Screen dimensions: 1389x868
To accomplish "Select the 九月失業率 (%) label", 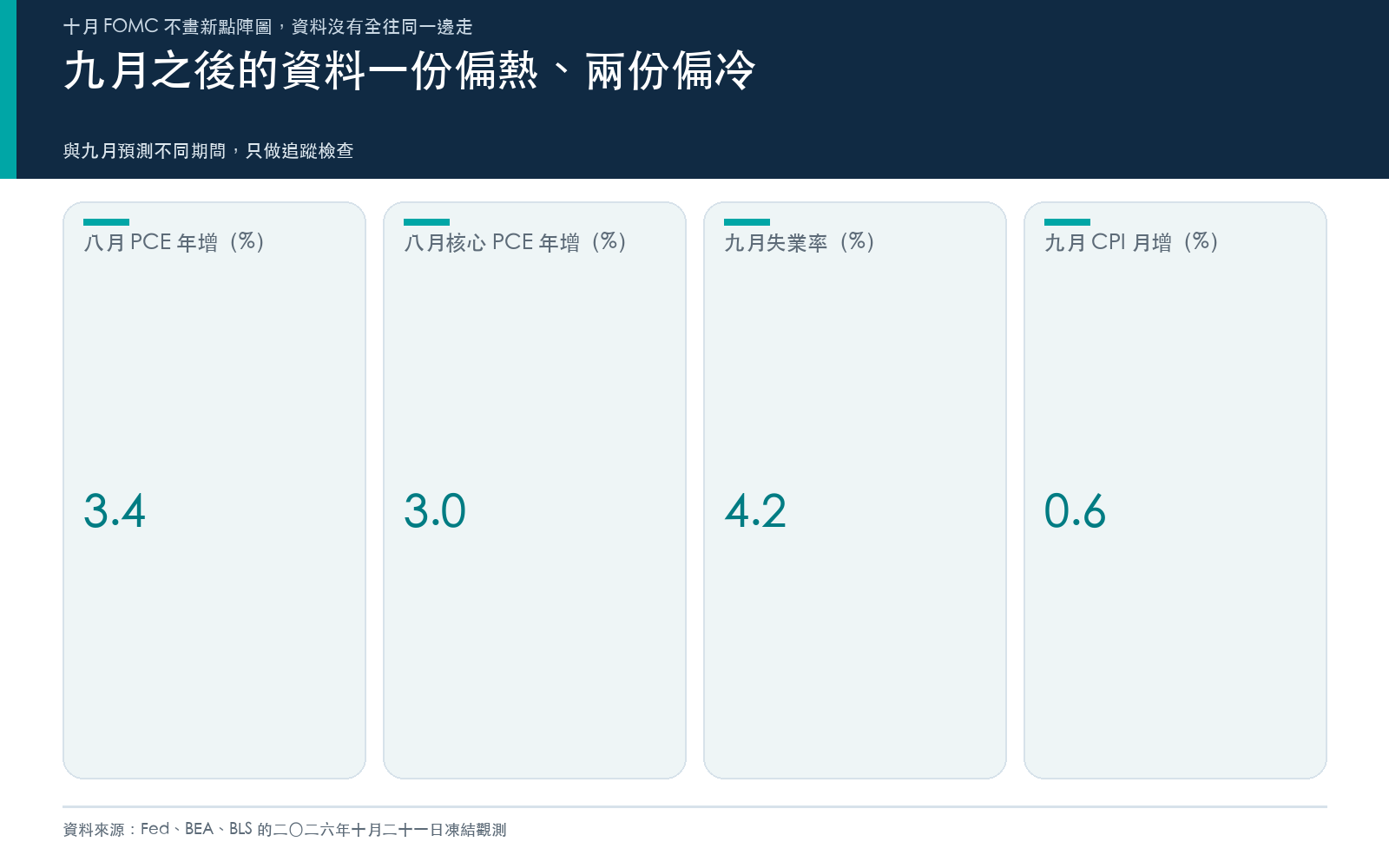I will click(800, 242).
